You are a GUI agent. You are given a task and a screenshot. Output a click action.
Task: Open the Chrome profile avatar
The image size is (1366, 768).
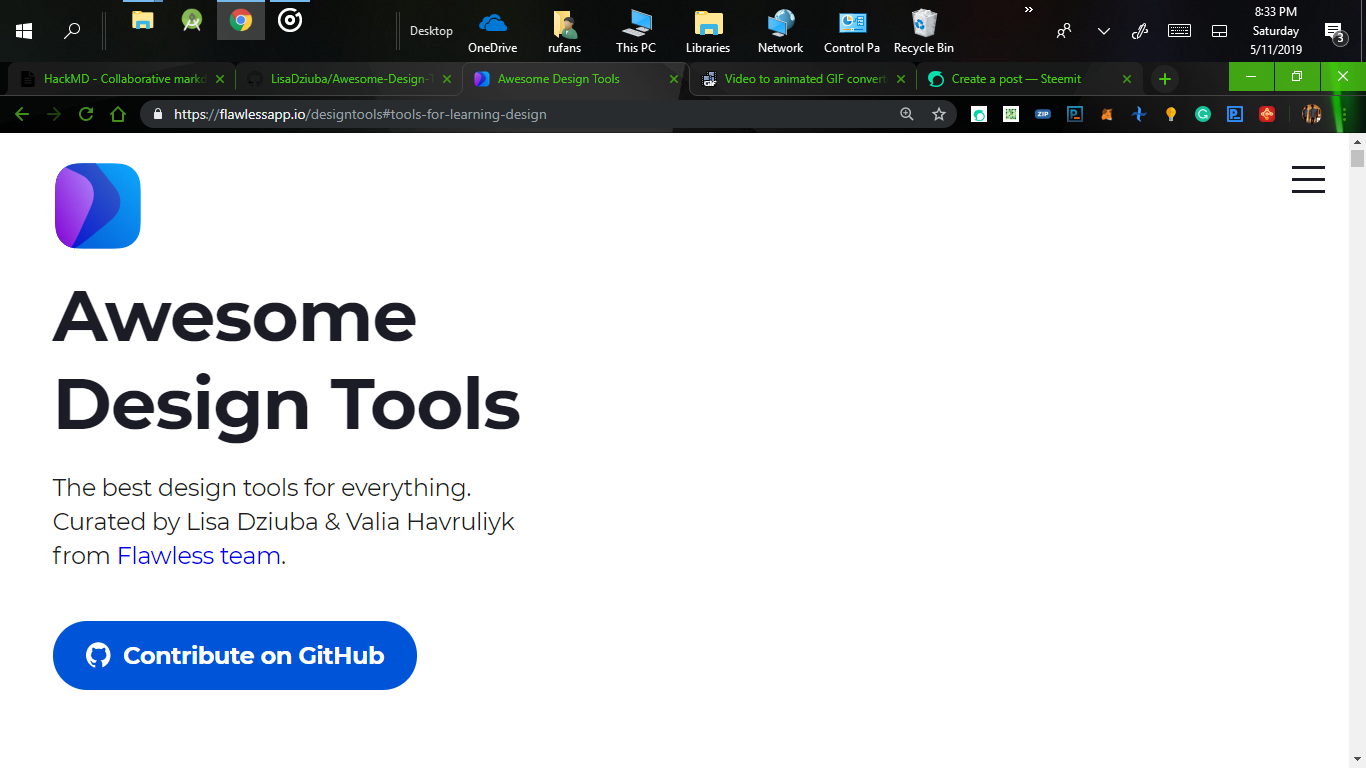click(x=1312, y=114)
